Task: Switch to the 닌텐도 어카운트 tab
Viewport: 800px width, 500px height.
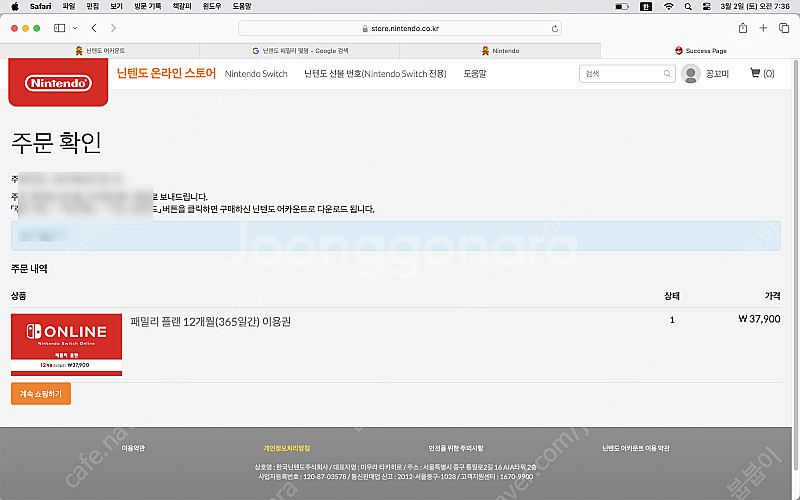Action: [100, 51]
